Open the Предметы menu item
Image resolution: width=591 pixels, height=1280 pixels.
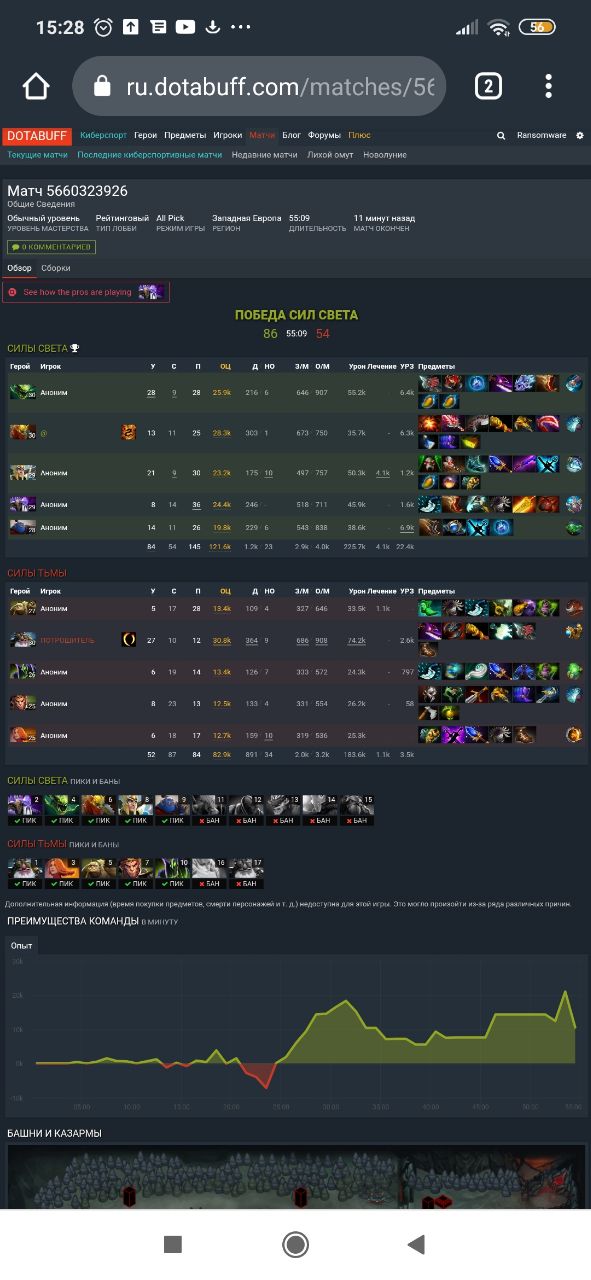[x=185, y=135]
